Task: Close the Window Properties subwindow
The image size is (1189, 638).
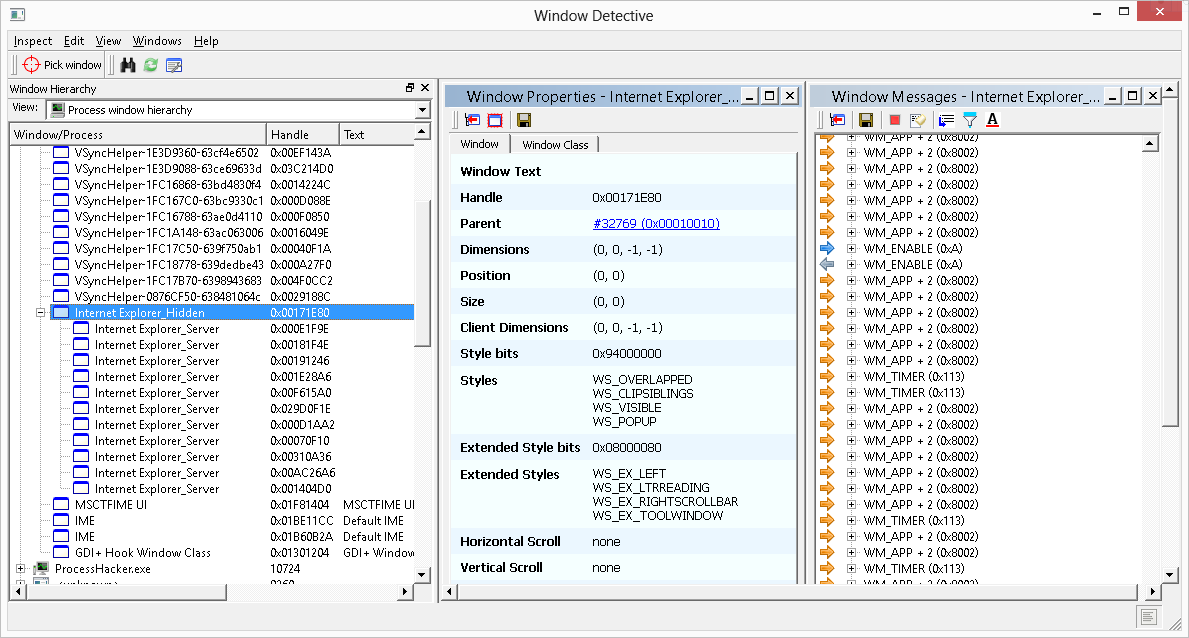Action: coord(789,96)
